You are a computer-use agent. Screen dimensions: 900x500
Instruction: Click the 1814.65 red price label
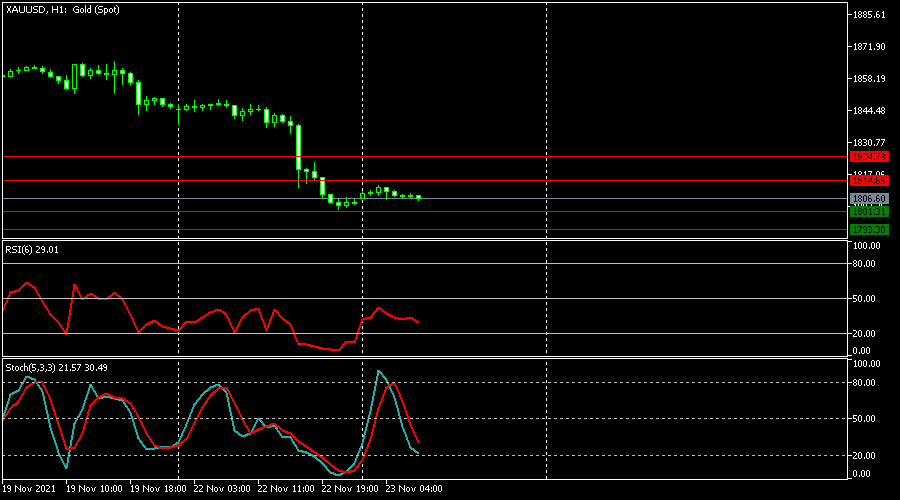pyautogui.click(x=869, y=181)
